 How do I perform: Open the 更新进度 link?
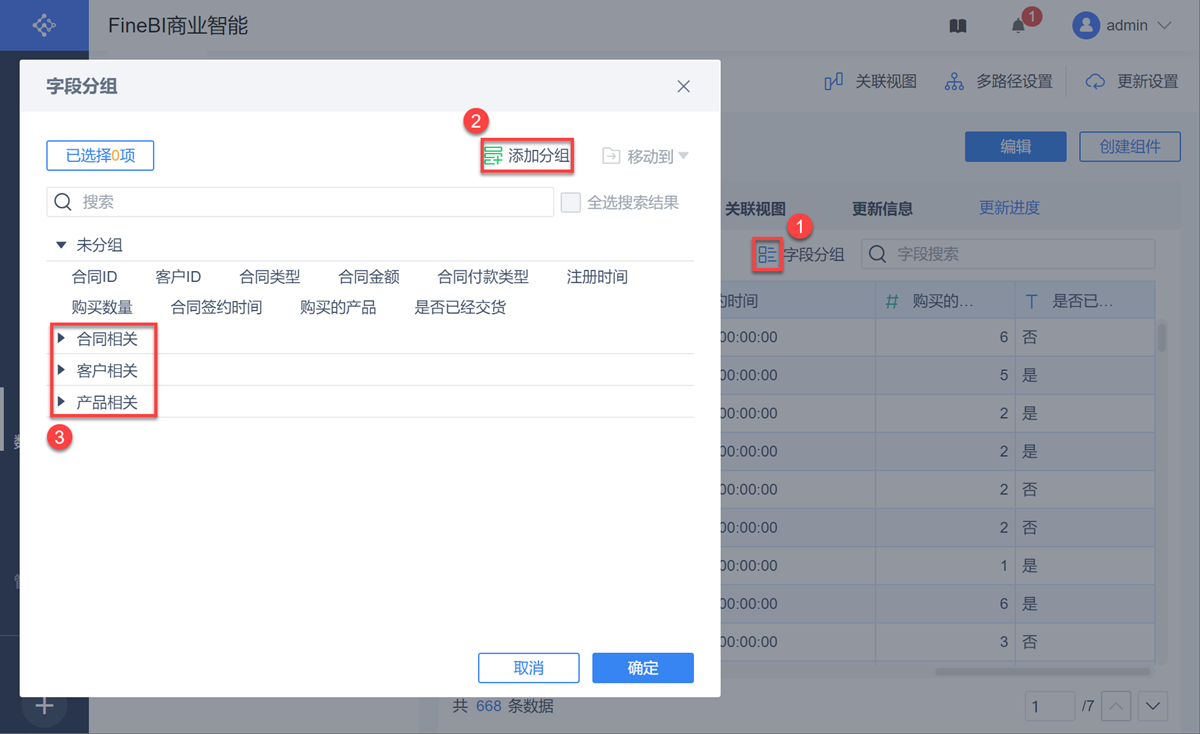1009,208
